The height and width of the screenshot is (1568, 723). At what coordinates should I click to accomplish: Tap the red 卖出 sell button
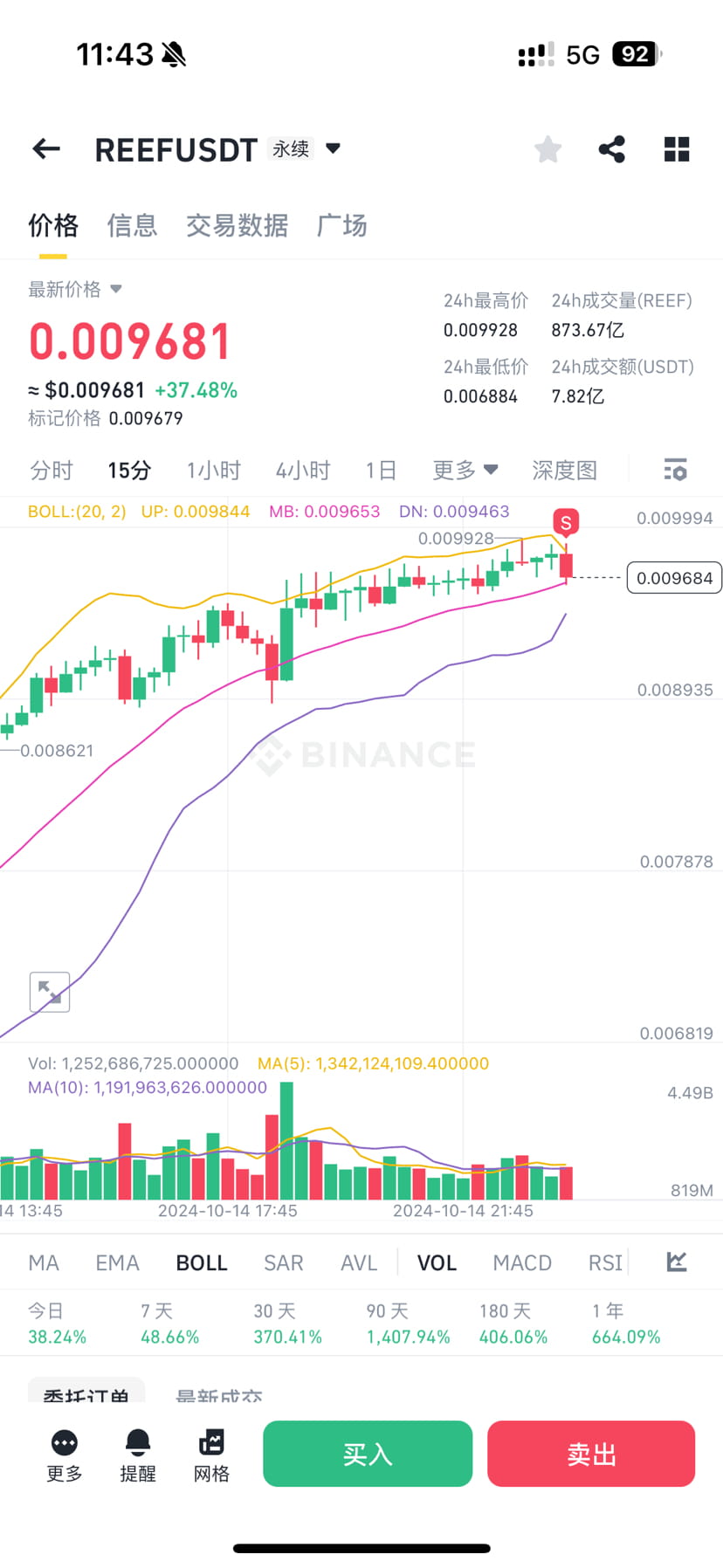[591, 1454]
